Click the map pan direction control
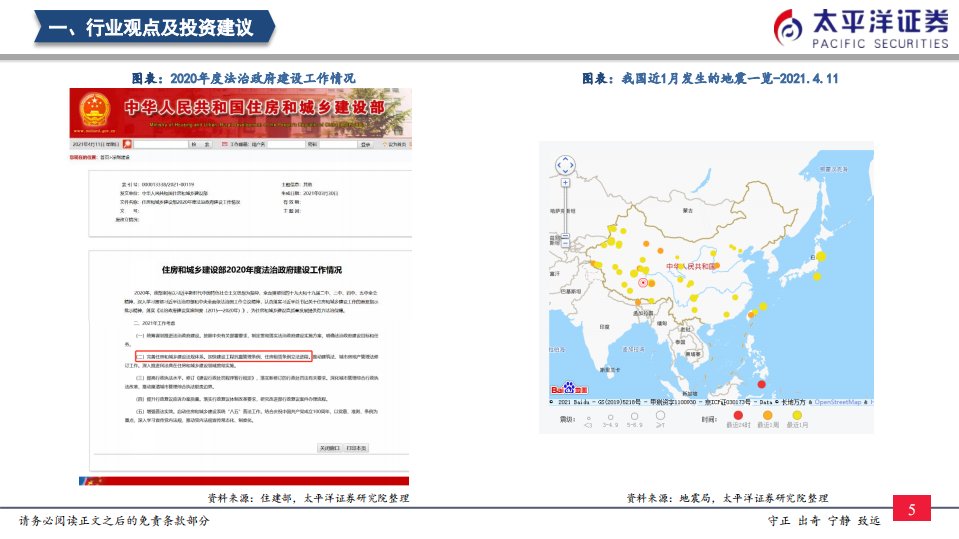The image size is (959, 539). tap(565, 165)
